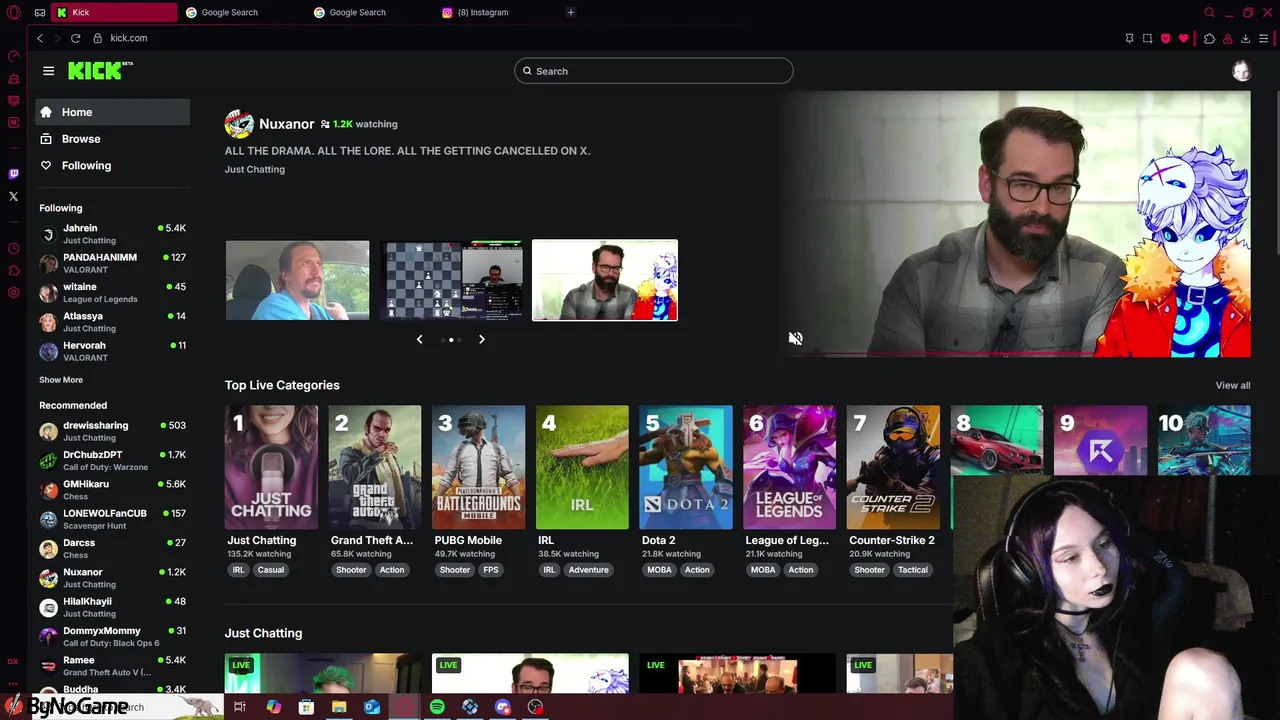1280x720 pixels.
Task: Switch to the second Google Search tab
Action: coord(370,12)
